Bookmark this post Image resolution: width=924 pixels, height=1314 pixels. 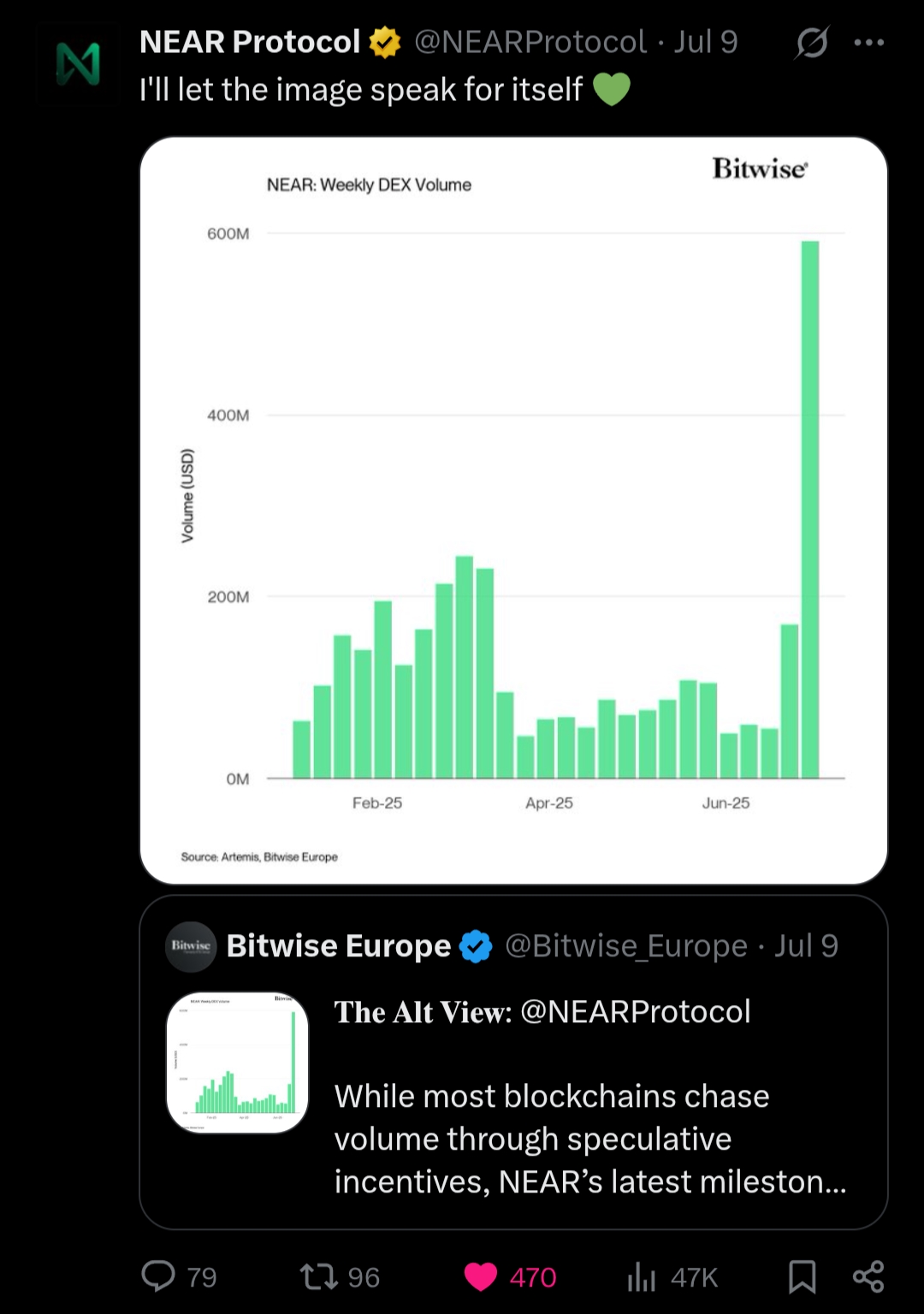(802, 1276)
